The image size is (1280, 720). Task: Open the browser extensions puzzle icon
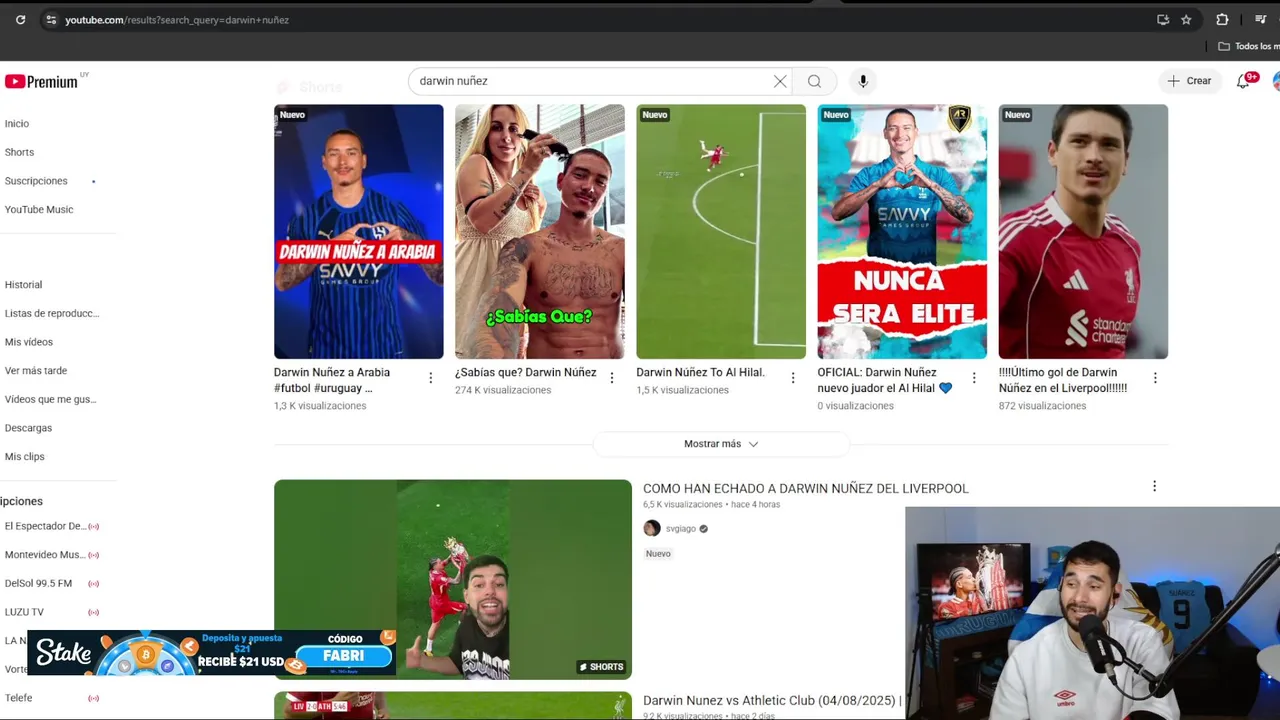point(1222,20)
